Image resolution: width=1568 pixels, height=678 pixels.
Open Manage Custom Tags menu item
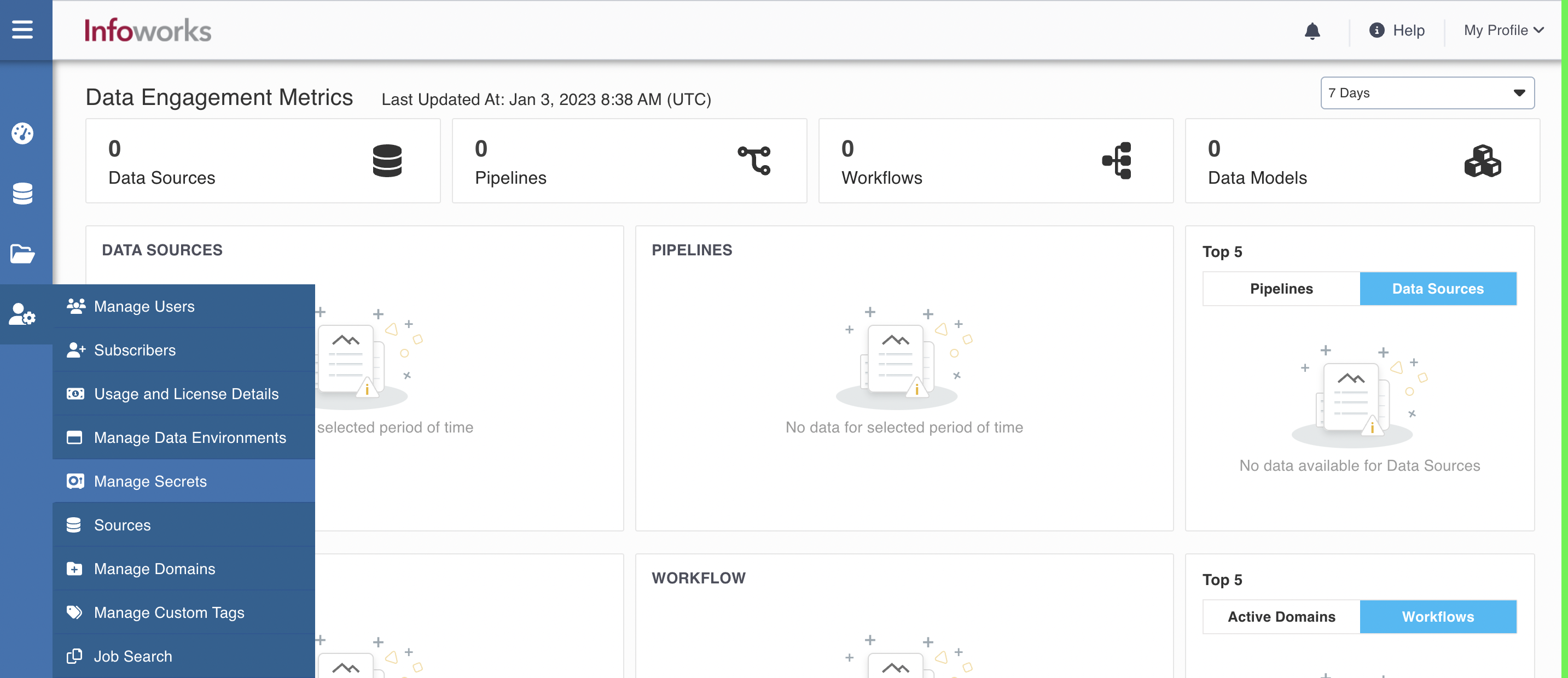coord(184,612)
